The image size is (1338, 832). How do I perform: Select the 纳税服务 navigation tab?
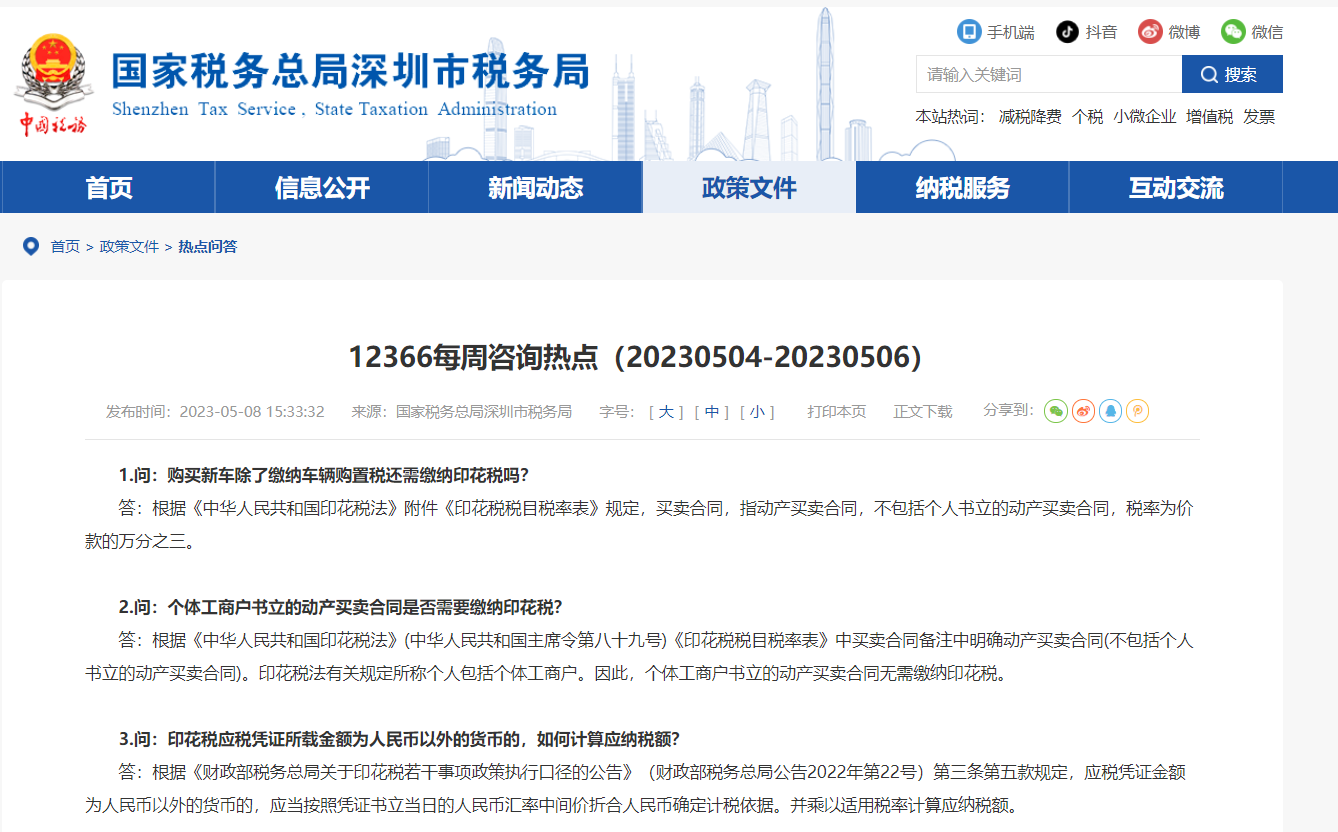[x=962, y=187]
